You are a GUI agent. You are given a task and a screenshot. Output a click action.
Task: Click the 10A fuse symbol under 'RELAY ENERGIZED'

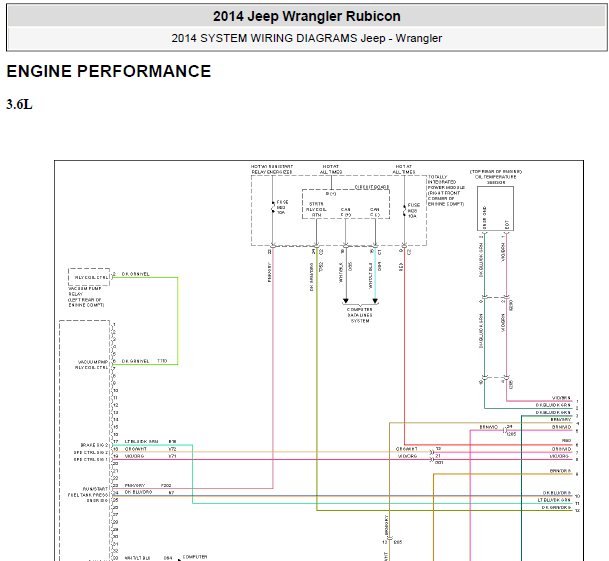coord(272,207)
